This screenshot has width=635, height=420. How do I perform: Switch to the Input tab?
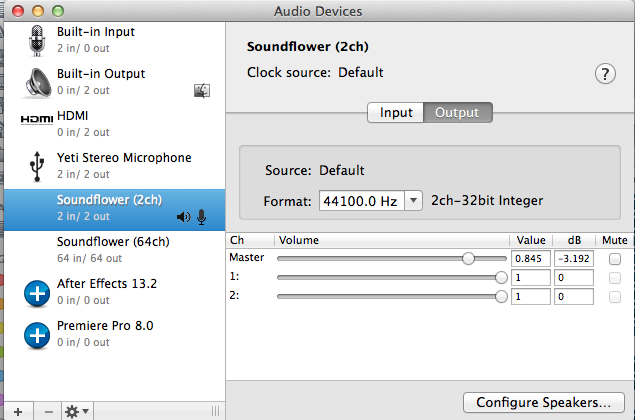[396, 112]
